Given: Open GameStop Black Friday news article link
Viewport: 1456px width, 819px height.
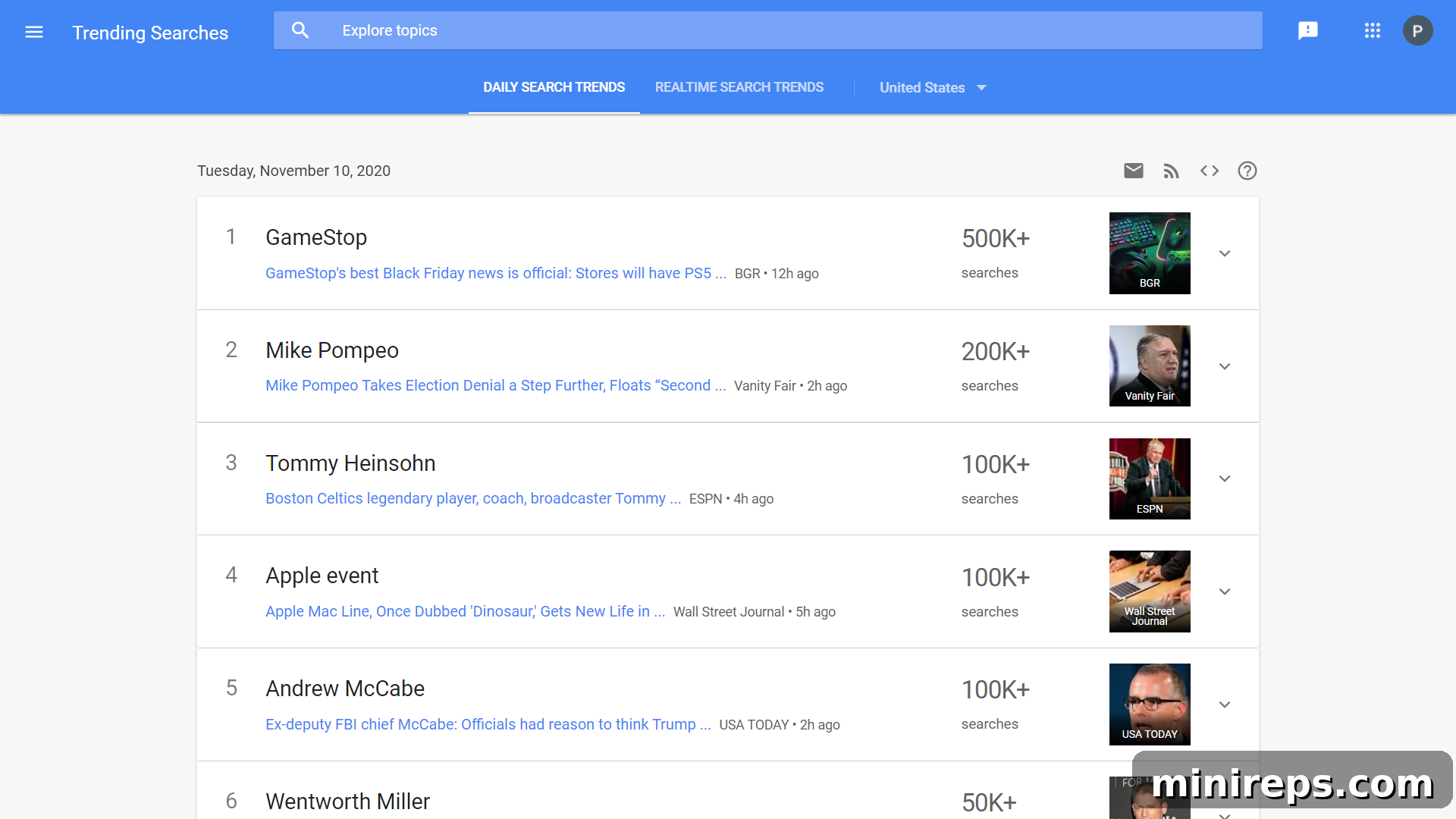Looking at the screenshot, I should tap(496, 273).
